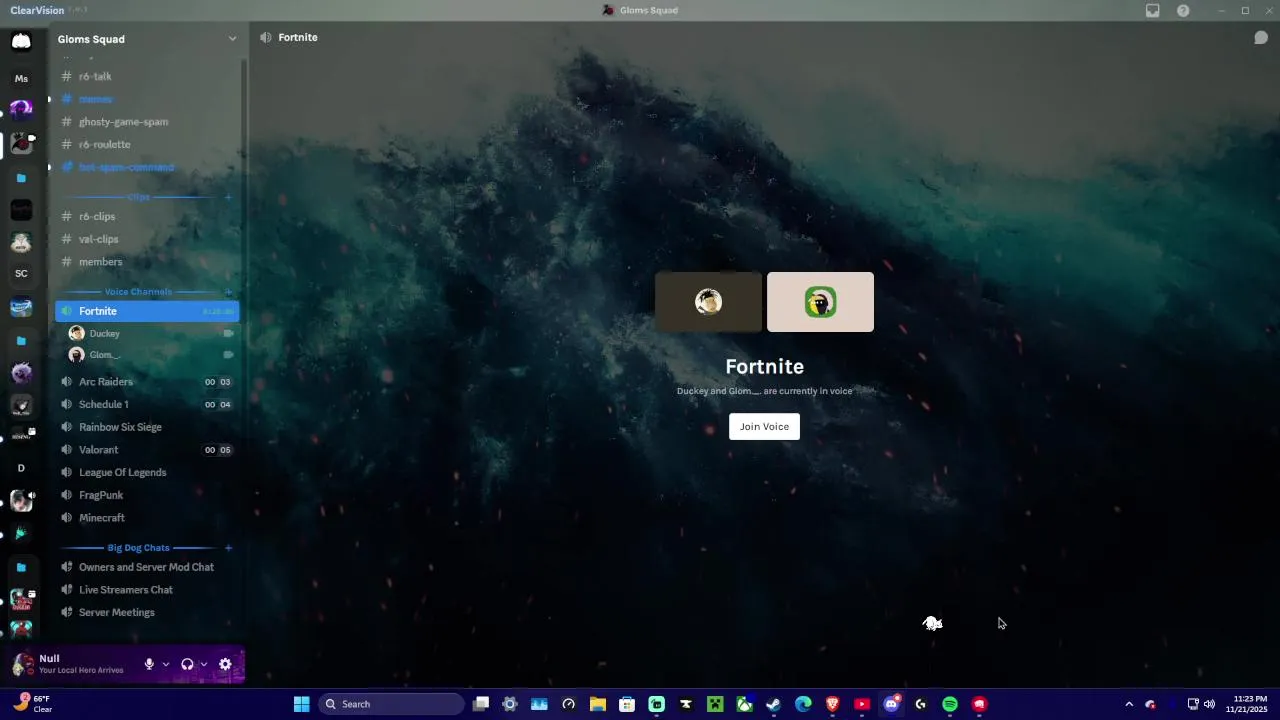The width and height of the screenshot is (1280, 720).
Task: Open Minecraft launcher from taskbar
Action: 715,704
